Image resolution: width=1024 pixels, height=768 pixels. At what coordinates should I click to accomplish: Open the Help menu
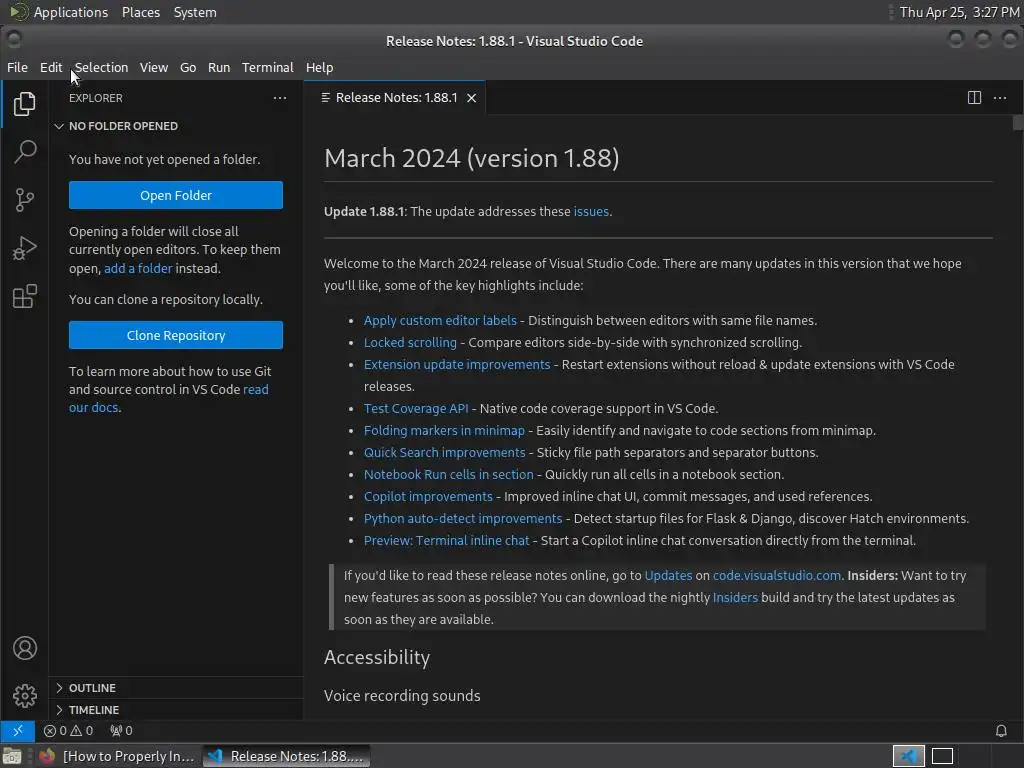click(319, 67)
